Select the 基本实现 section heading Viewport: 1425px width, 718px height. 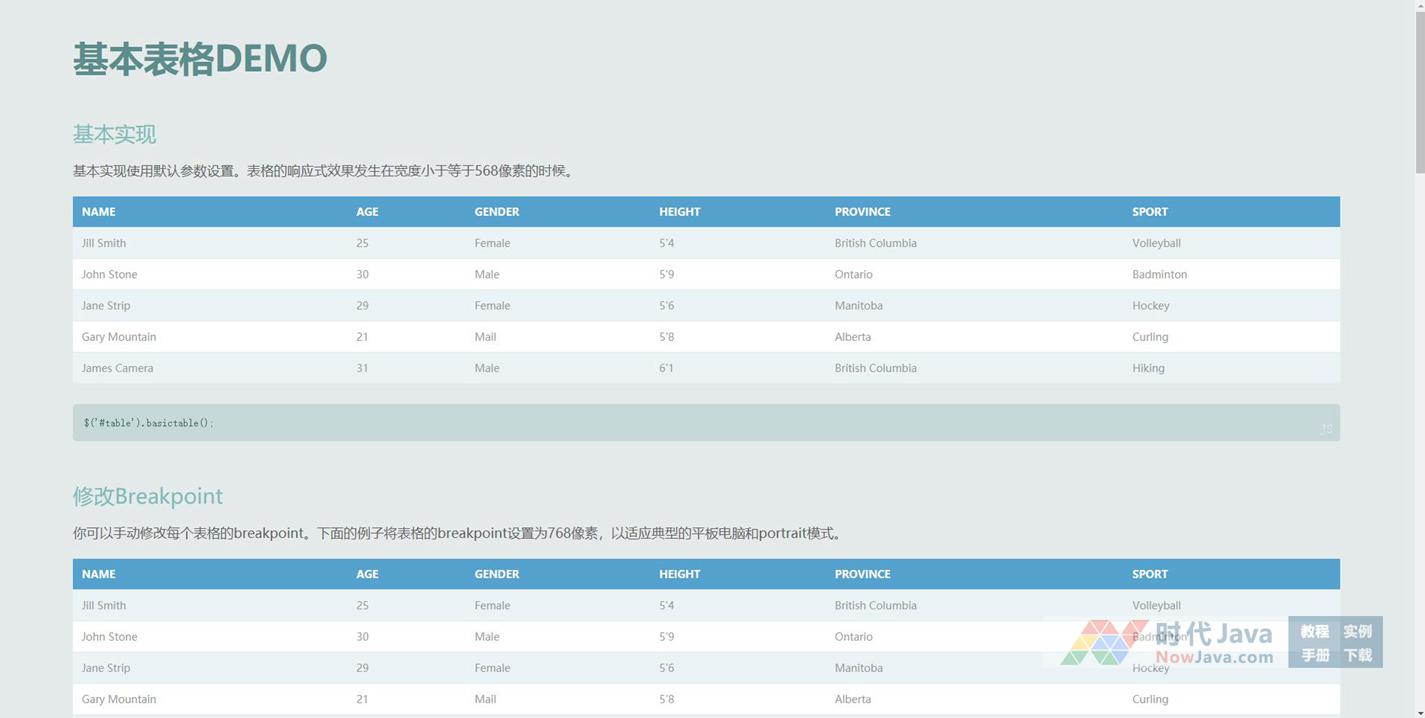[x=114, y=134]
